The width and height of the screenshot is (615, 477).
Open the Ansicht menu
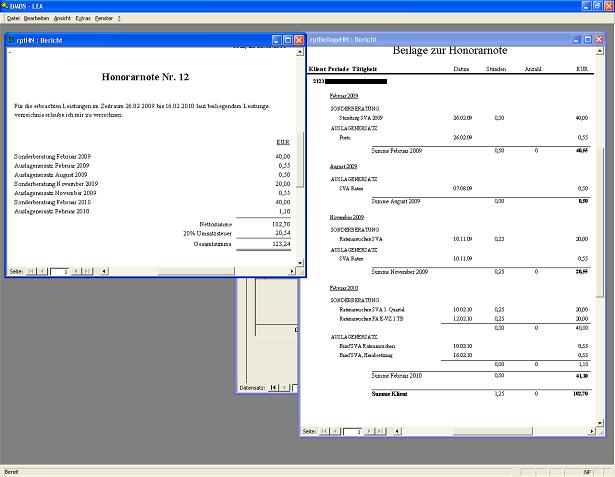(62, 18)
